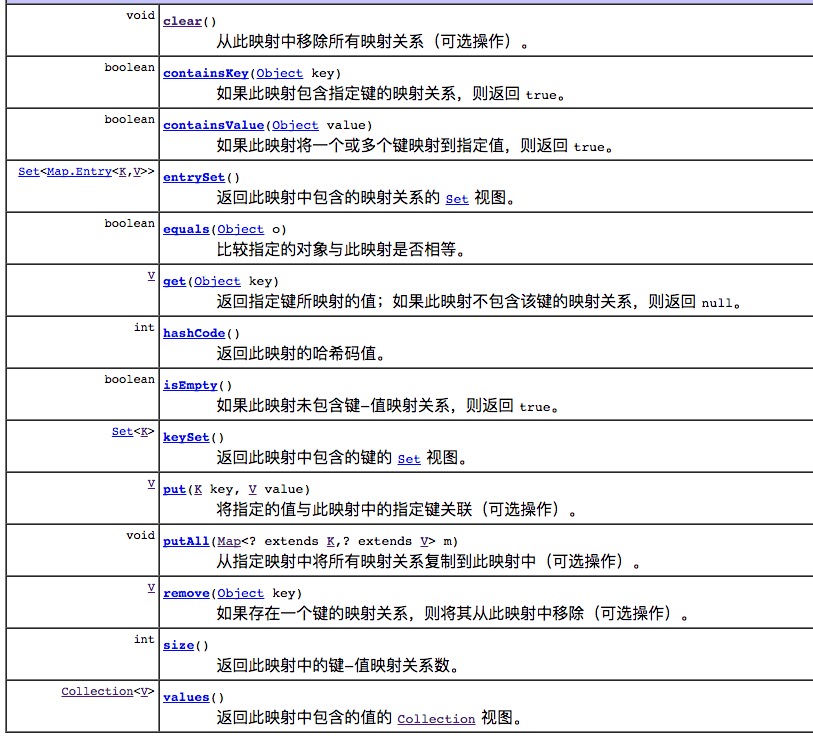Open the hashCode method link

tap(194, 333)
